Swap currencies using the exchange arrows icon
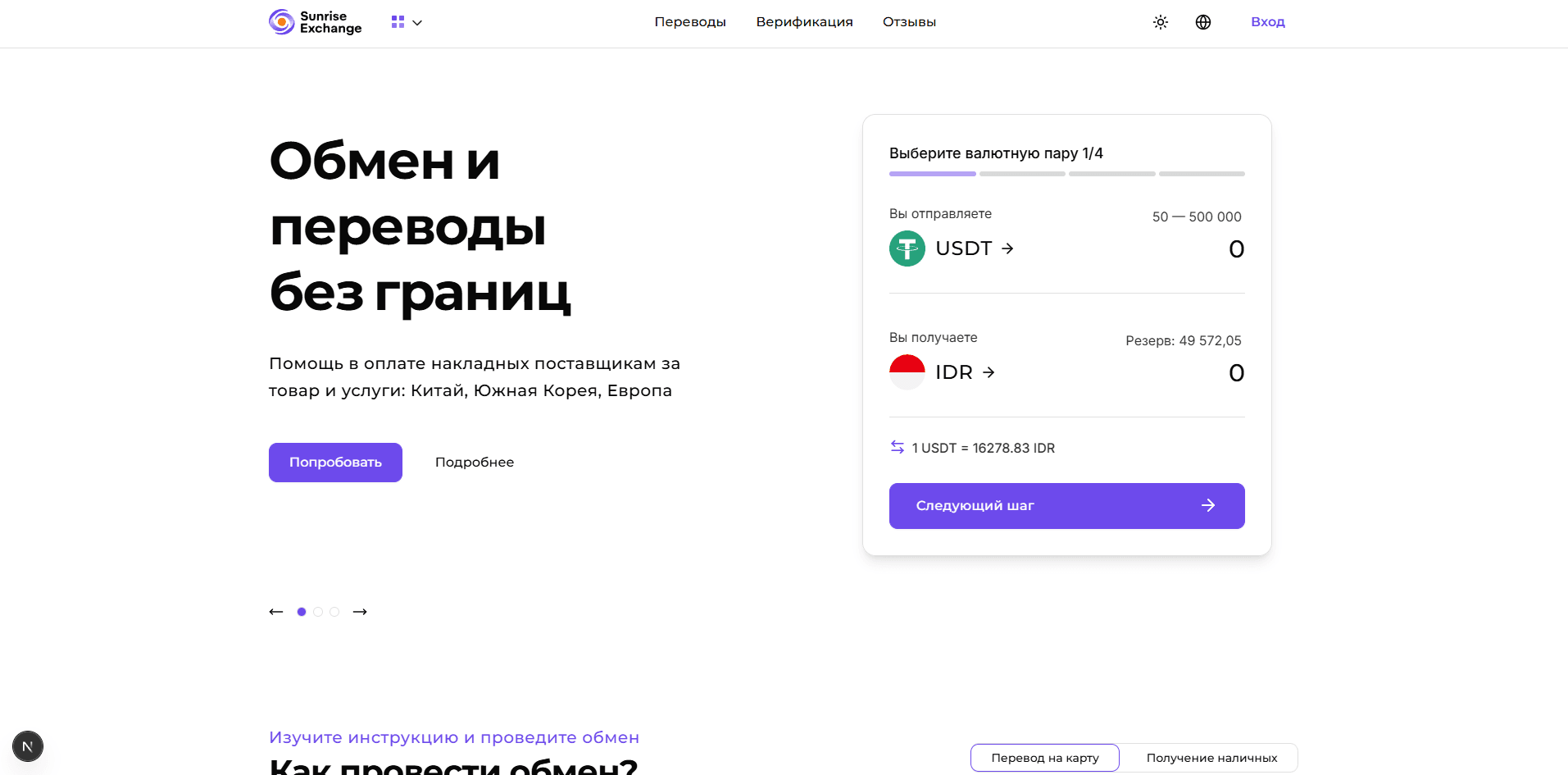The width and height of the screenshot is (1568, 775). tap(897, 447)
